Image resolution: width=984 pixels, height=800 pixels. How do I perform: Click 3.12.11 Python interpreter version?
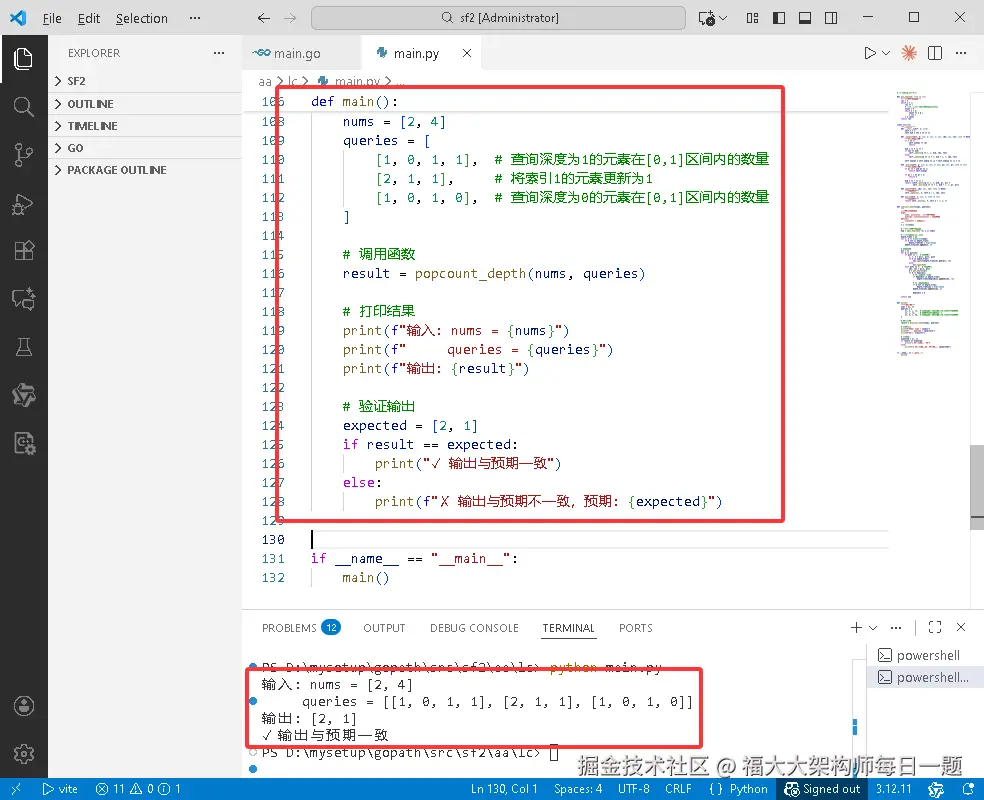tap(894, 789)
